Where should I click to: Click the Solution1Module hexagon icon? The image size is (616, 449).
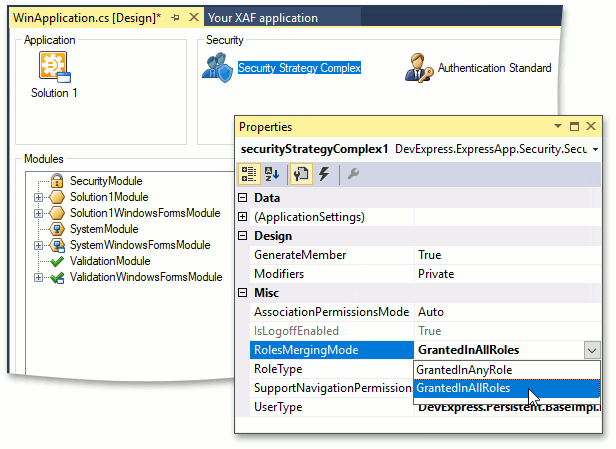click(x=57, y=197)
